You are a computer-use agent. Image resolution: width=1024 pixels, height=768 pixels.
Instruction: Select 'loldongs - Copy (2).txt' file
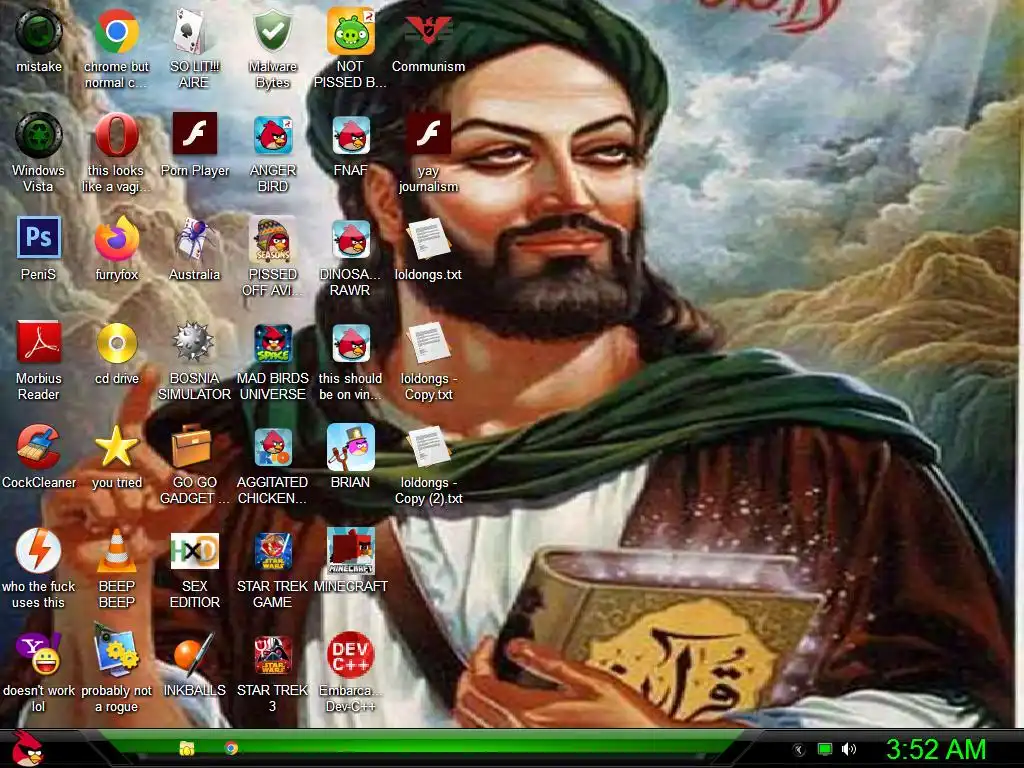click(428, 447)
